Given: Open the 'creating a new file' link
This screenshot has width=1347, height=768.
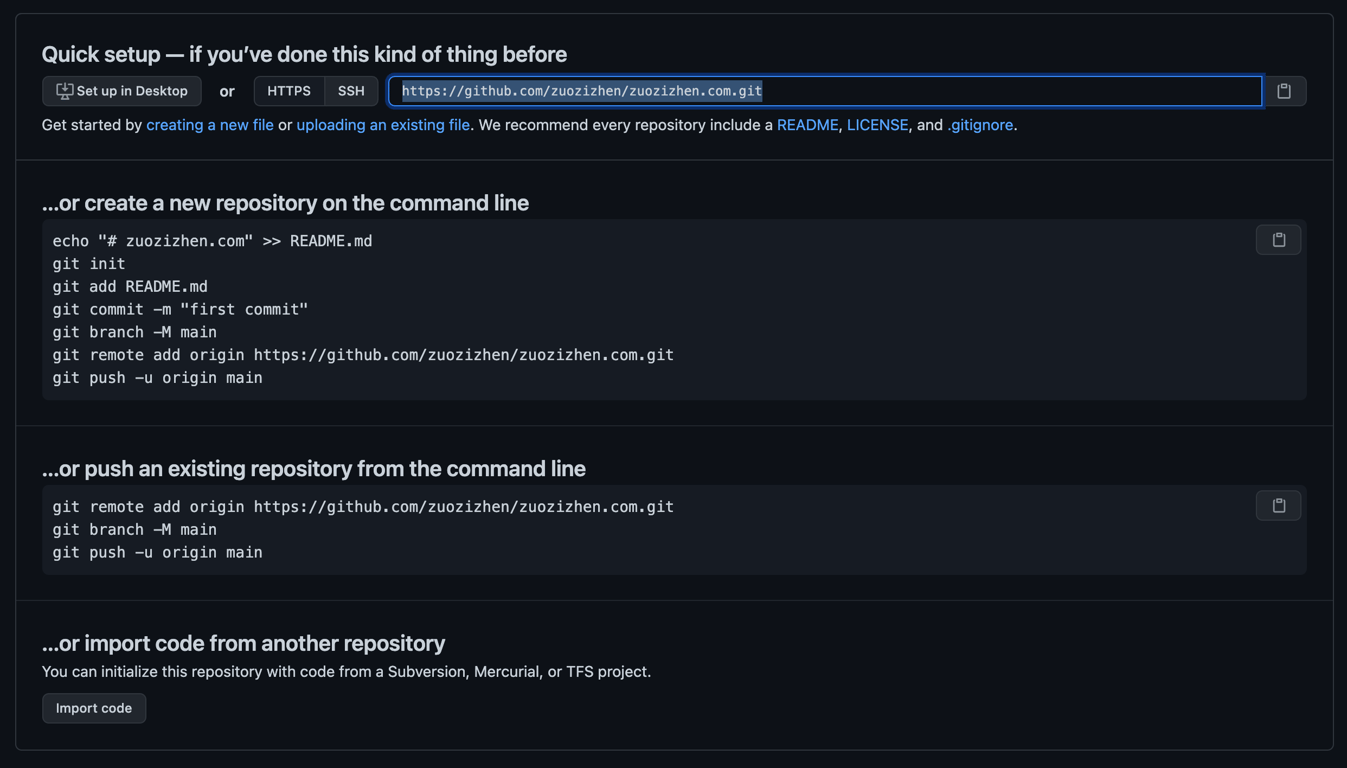Looking at the screenshot, I should click(210, 125).
